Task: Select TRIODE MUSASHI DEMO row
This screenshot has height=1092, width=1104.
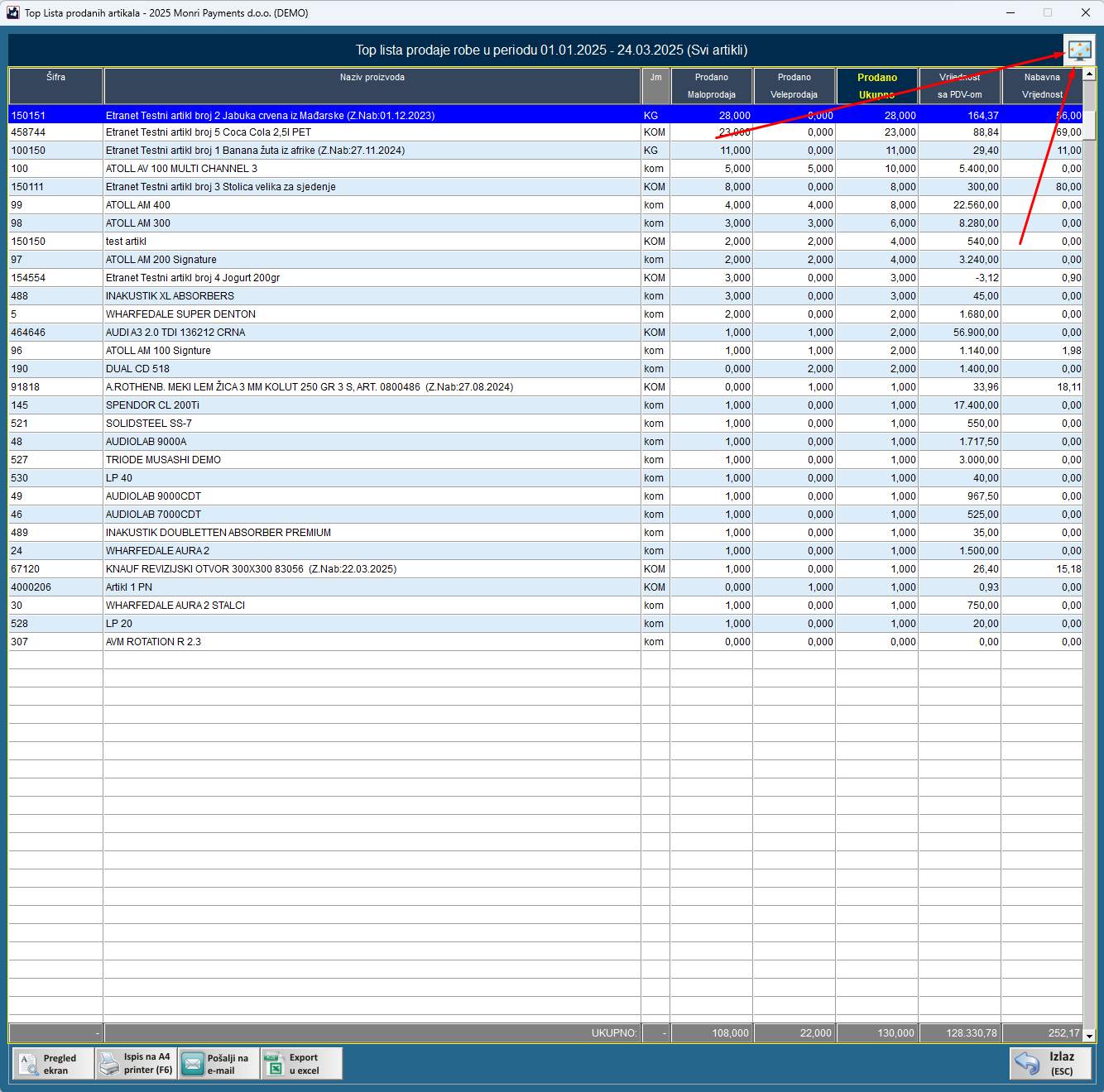Action: pos(545,460)
